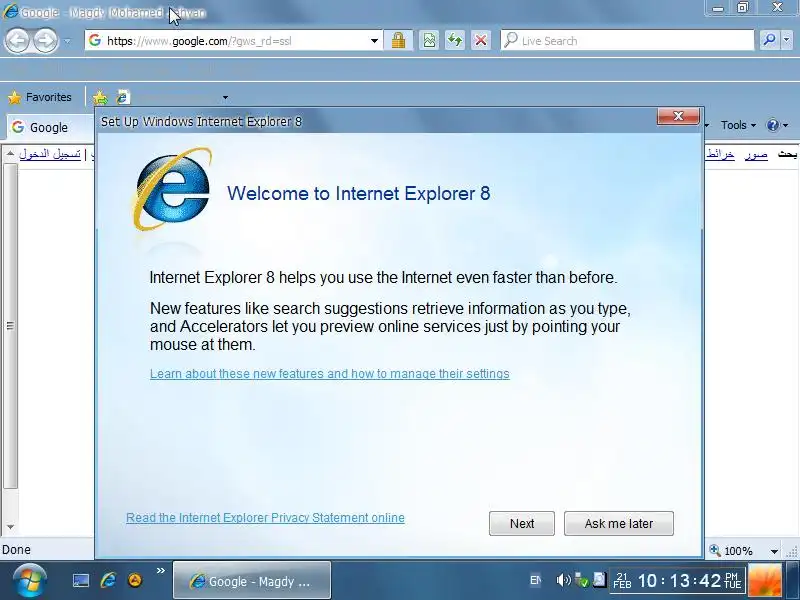The height and width of the screenshot is (600, 800).
Task: Click the EN language indicator
Action: [x=535, y=581]
